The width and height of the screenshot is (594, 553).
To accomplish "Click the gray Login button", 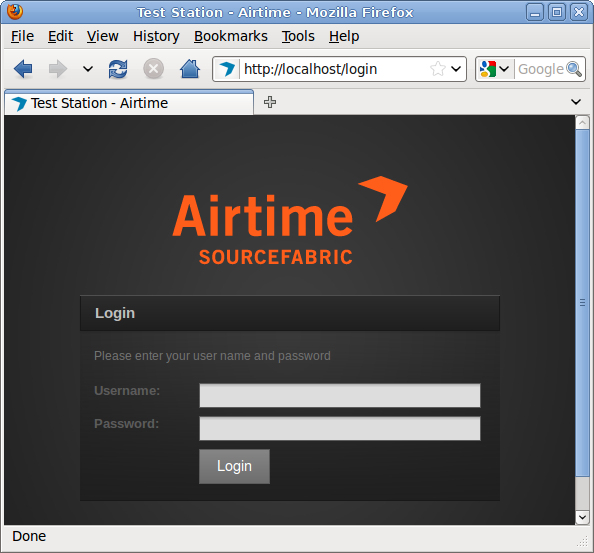I will [x=234, y=466].
